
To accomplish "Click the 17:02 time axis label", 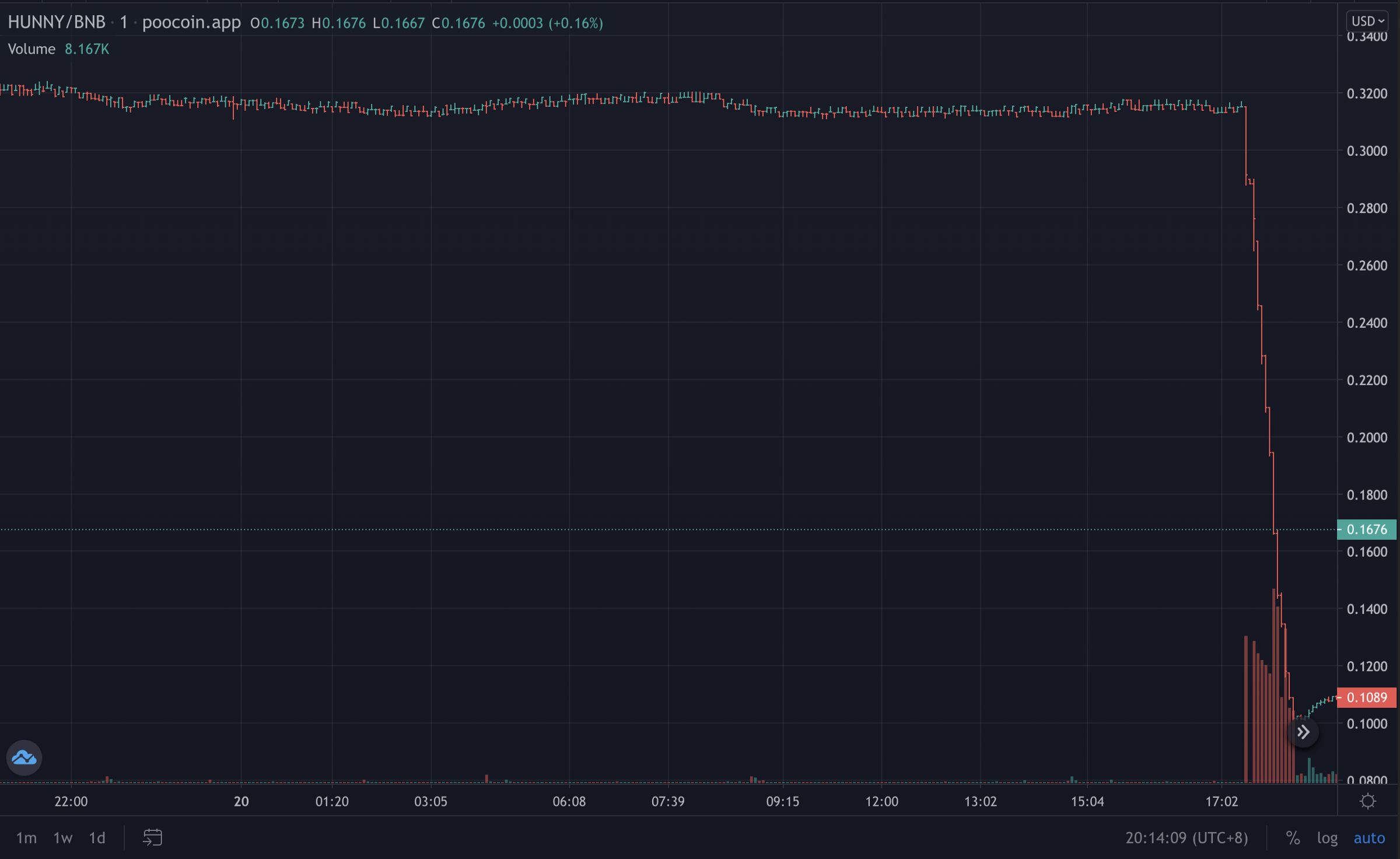I will (1221, 801).
